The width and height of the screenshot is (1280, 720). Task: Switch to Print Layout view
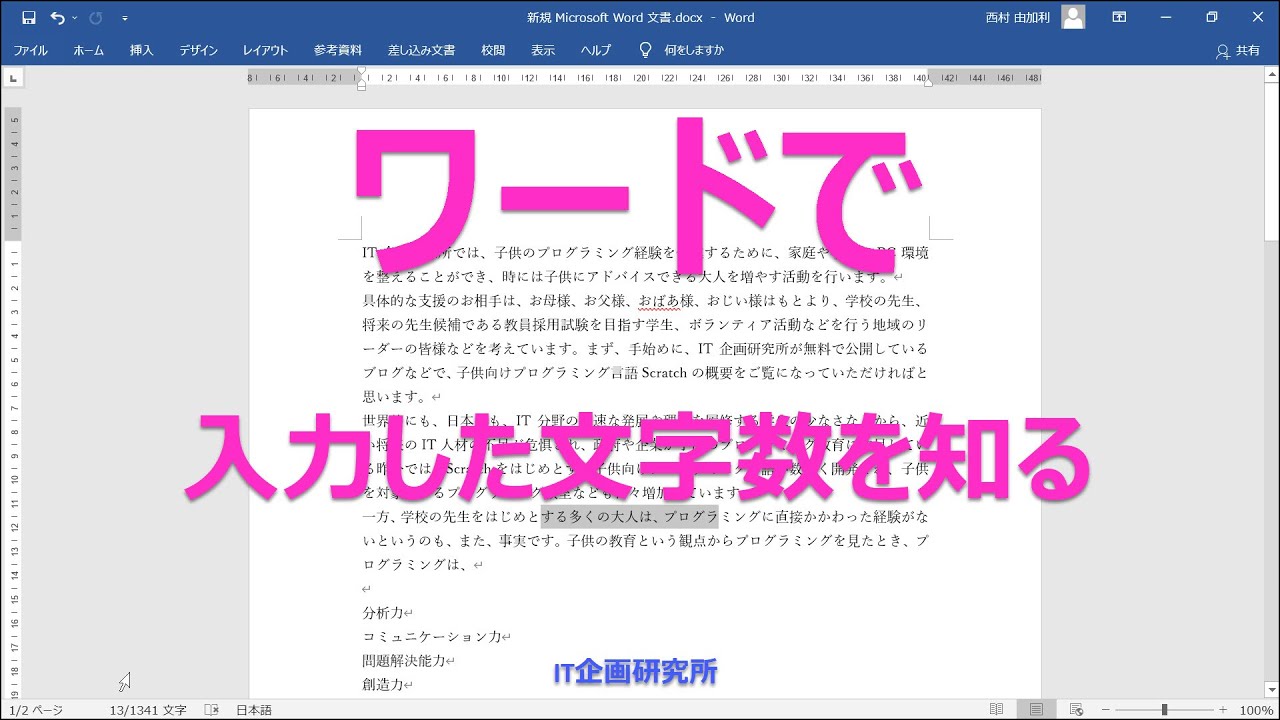(1036, 710)
